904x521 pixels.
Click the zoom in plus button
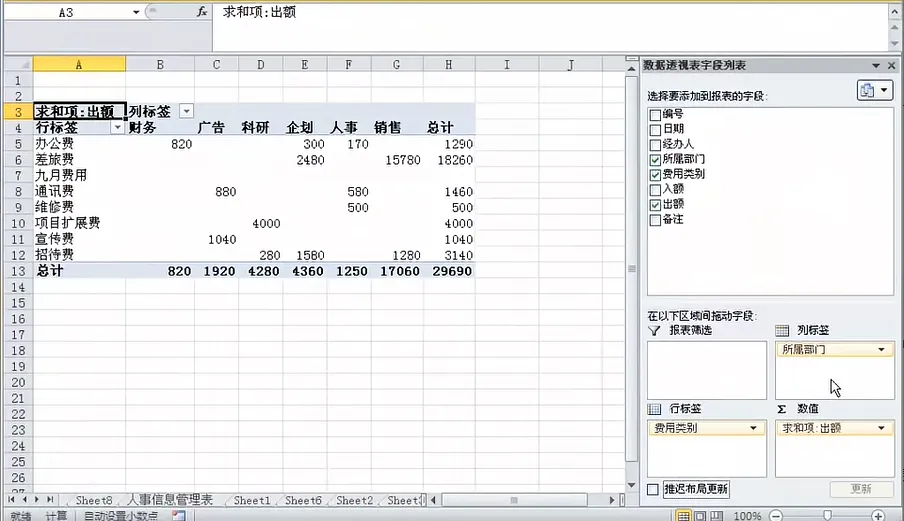[x=878, y=516]
